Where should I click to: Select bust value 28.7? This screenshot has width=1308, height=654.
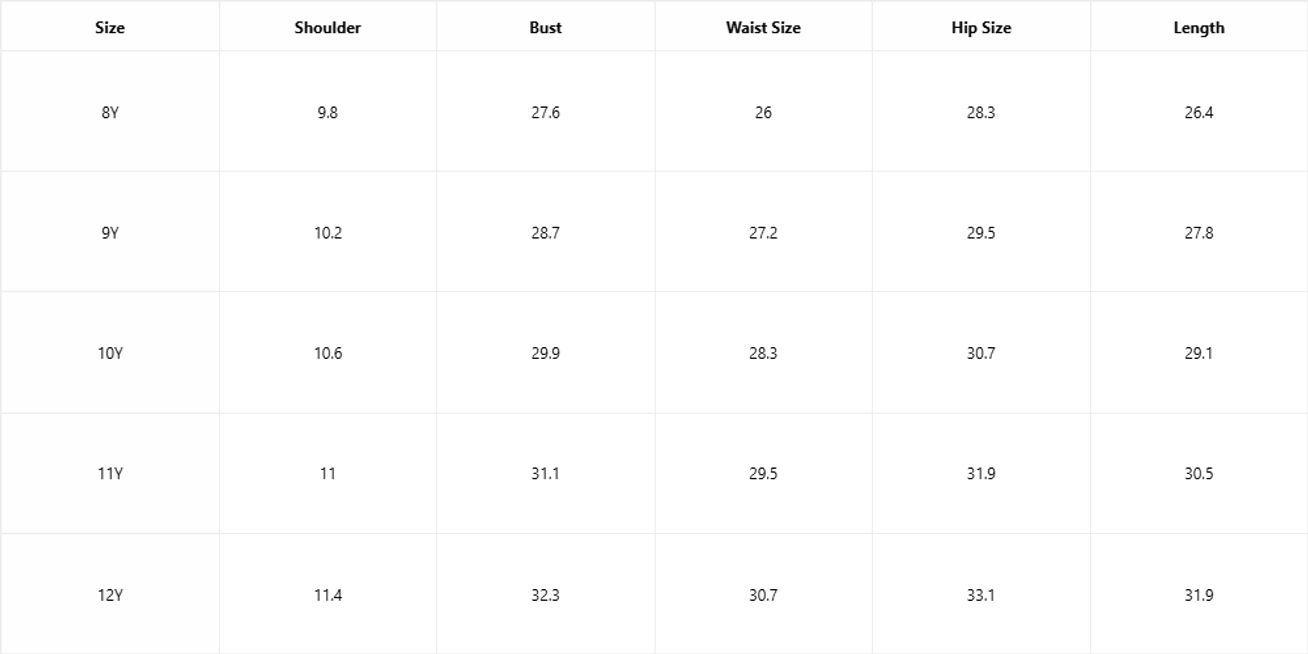[545, 233]
